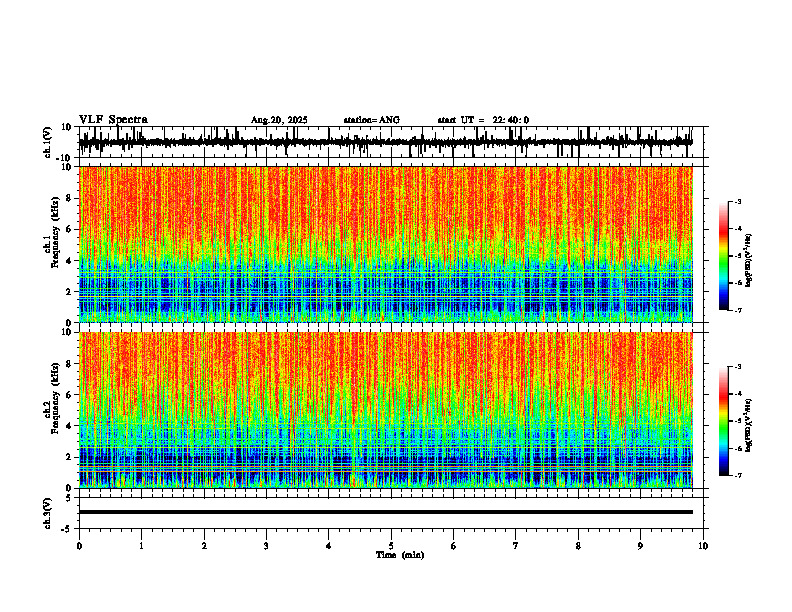
Task: Click the ch.2 colorbar log(PSD) label
Action: pos(748,426)
